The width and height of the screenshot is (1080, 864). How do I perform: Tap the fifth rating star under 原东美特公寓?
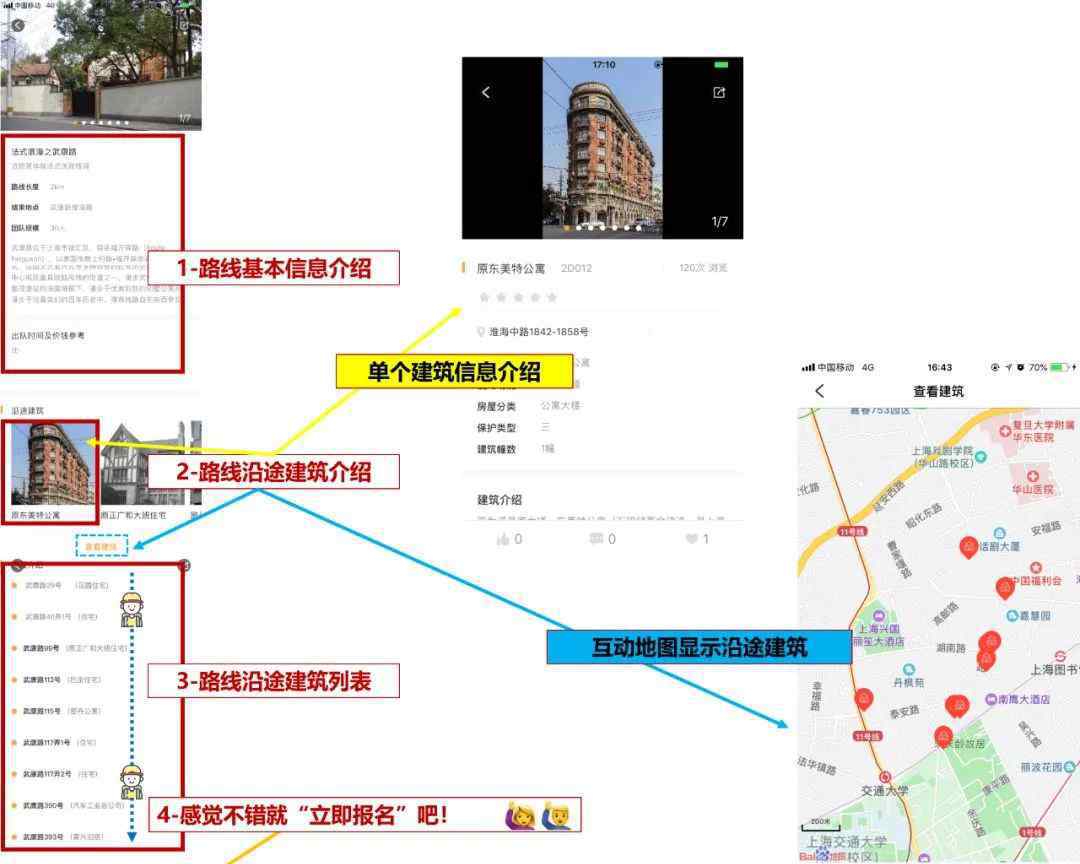click(x=552, y=297)
